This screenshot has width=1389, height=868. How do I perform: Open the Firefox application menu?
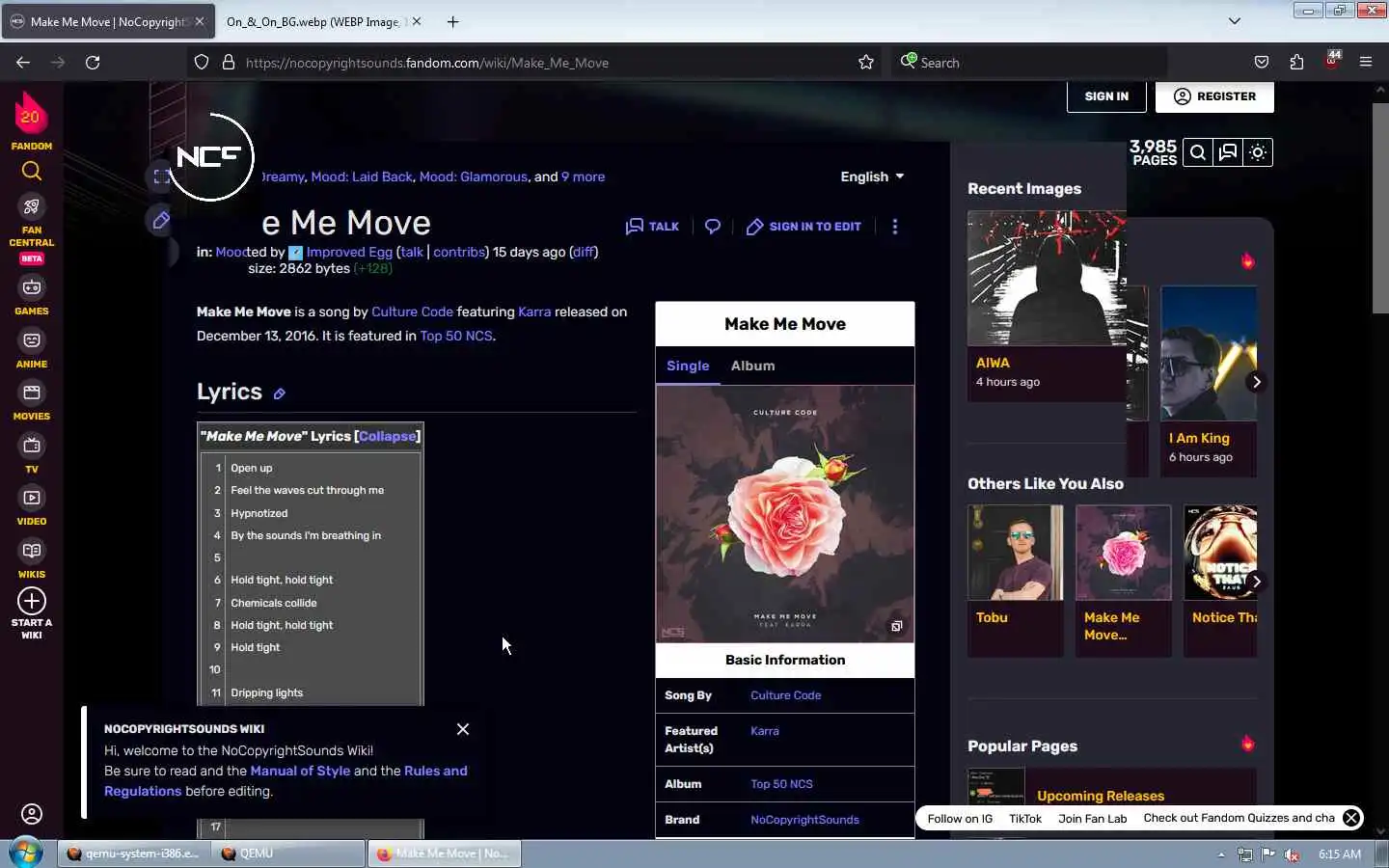point(1366,63)
